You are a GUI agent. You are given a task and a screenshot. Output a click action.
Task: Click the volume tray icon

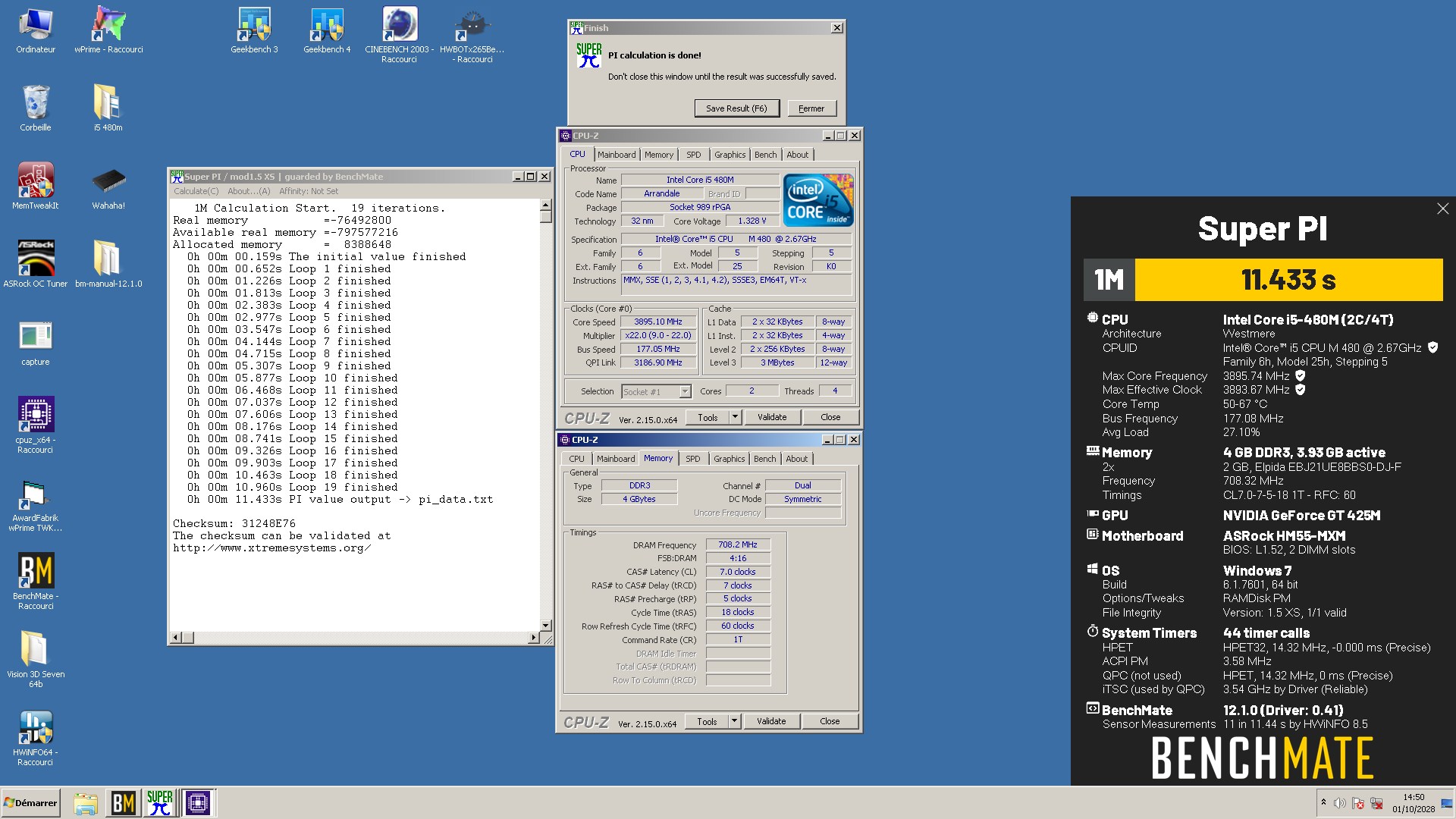point(1340,802)
